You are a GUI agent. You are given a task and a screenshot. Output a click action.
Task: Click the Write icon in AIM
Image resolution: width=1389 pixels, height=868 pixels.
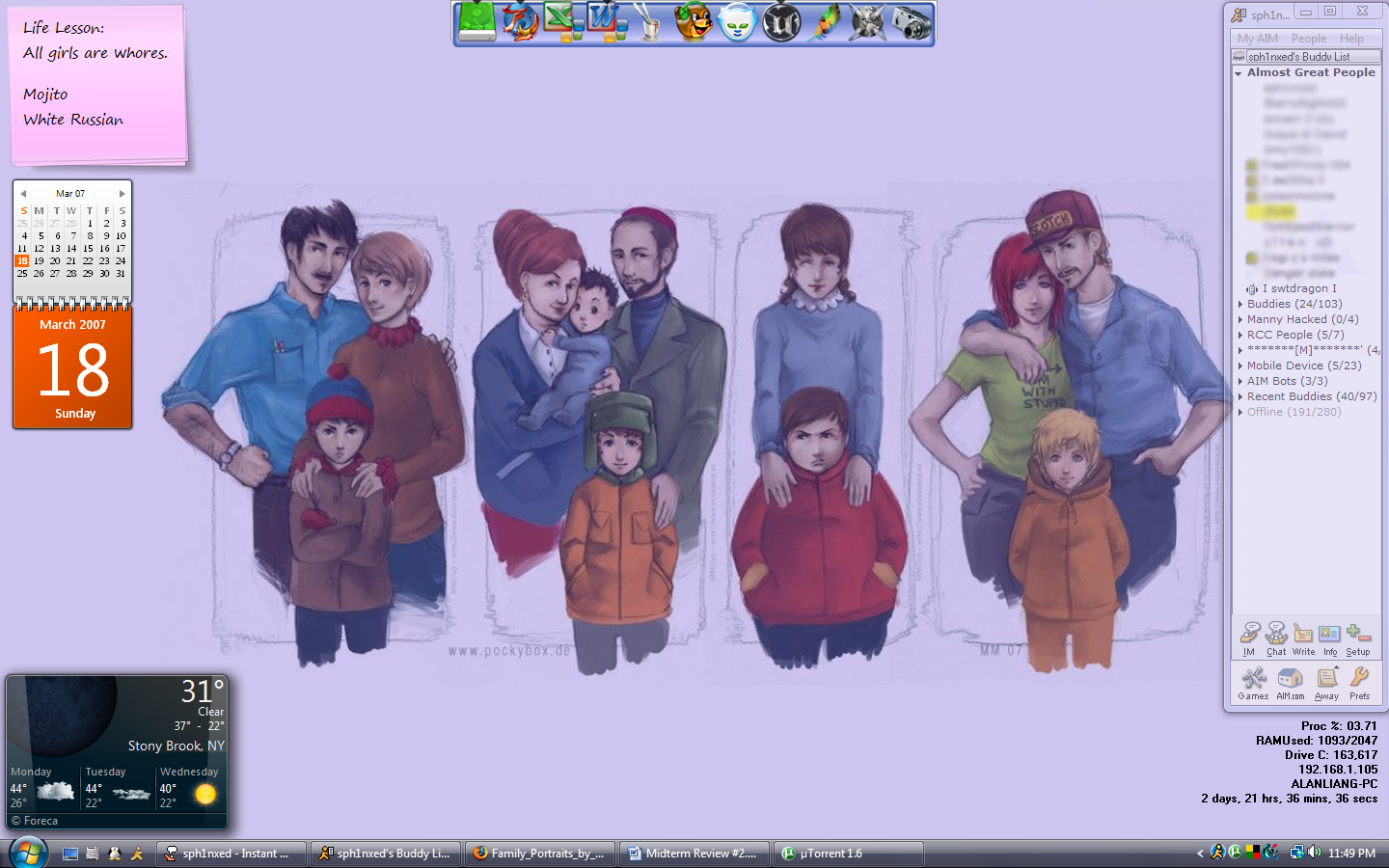[x=1303, y=638]
